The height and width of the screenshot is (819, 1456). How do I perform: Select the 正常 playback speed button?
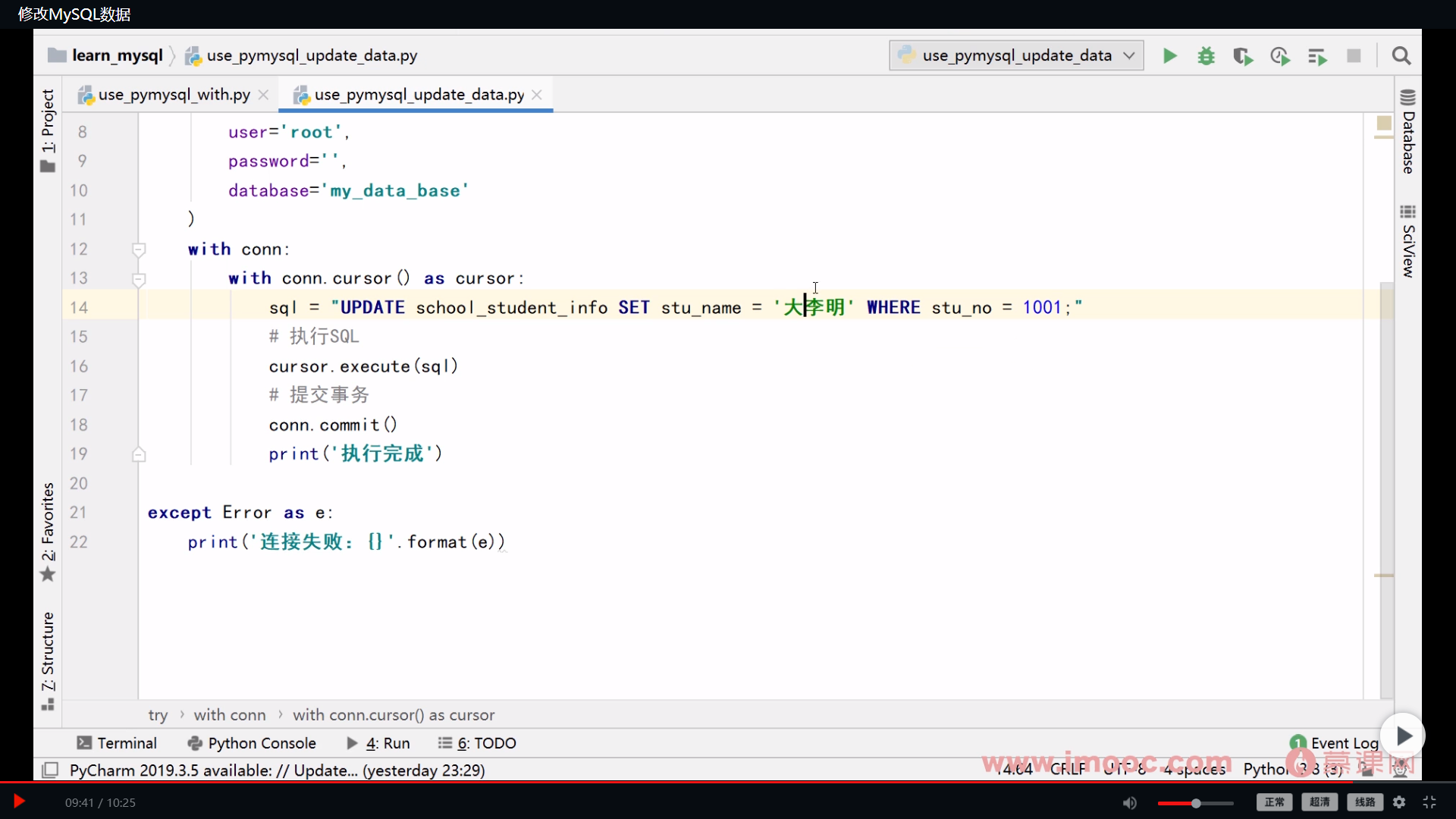(x=1275, y=802)
